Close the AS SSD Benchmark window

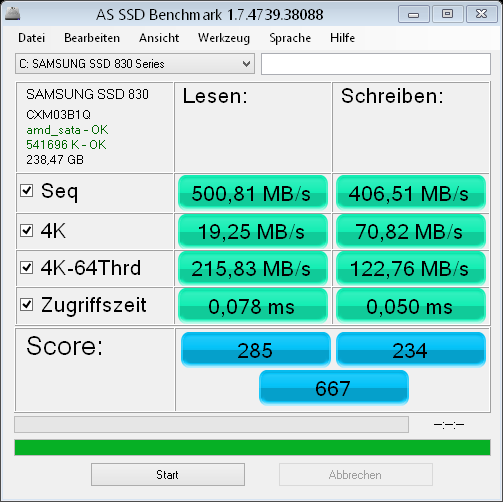point(482,14)
